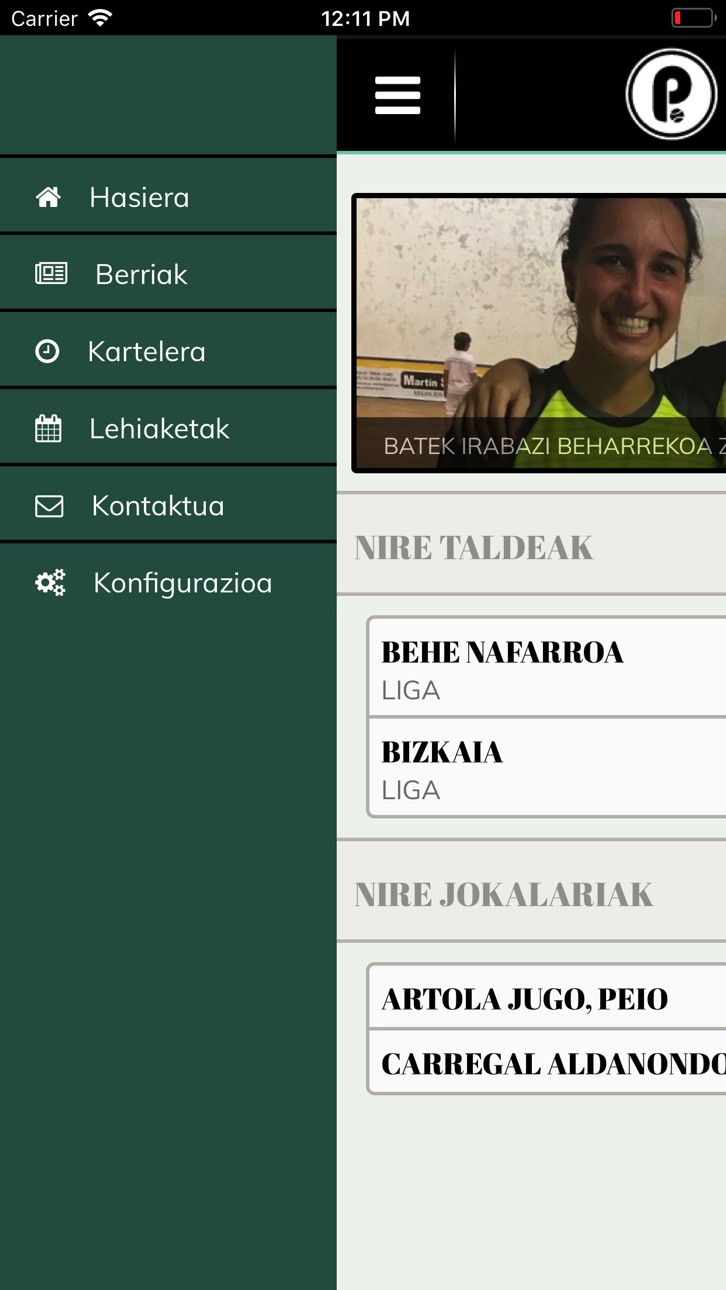
Task: Select Kartelera from the side menu
Action: coord(168,350)
